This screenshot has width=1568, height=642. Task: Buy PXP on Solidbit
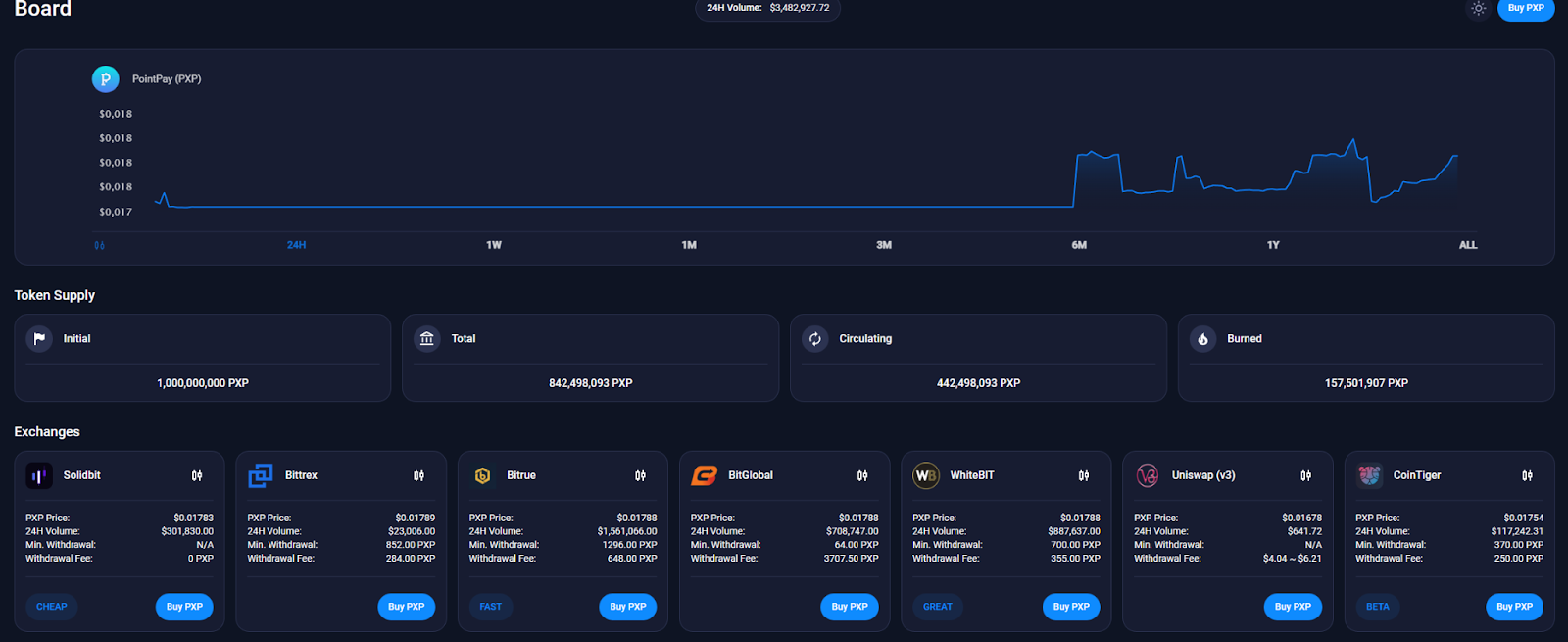184,607
